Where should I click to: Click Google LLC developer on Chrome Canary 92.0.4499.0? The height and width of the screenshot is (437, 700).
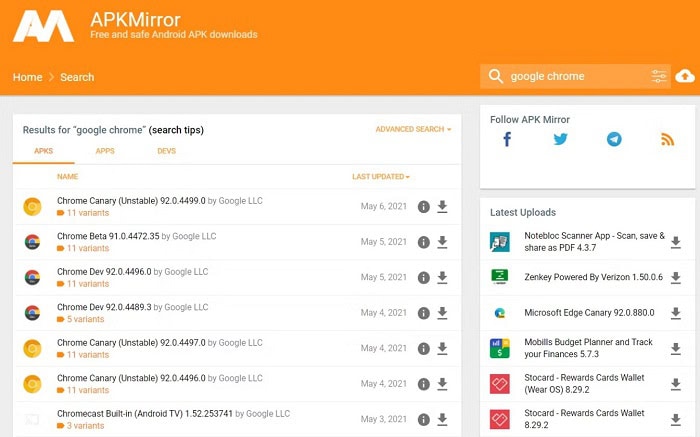241,201
